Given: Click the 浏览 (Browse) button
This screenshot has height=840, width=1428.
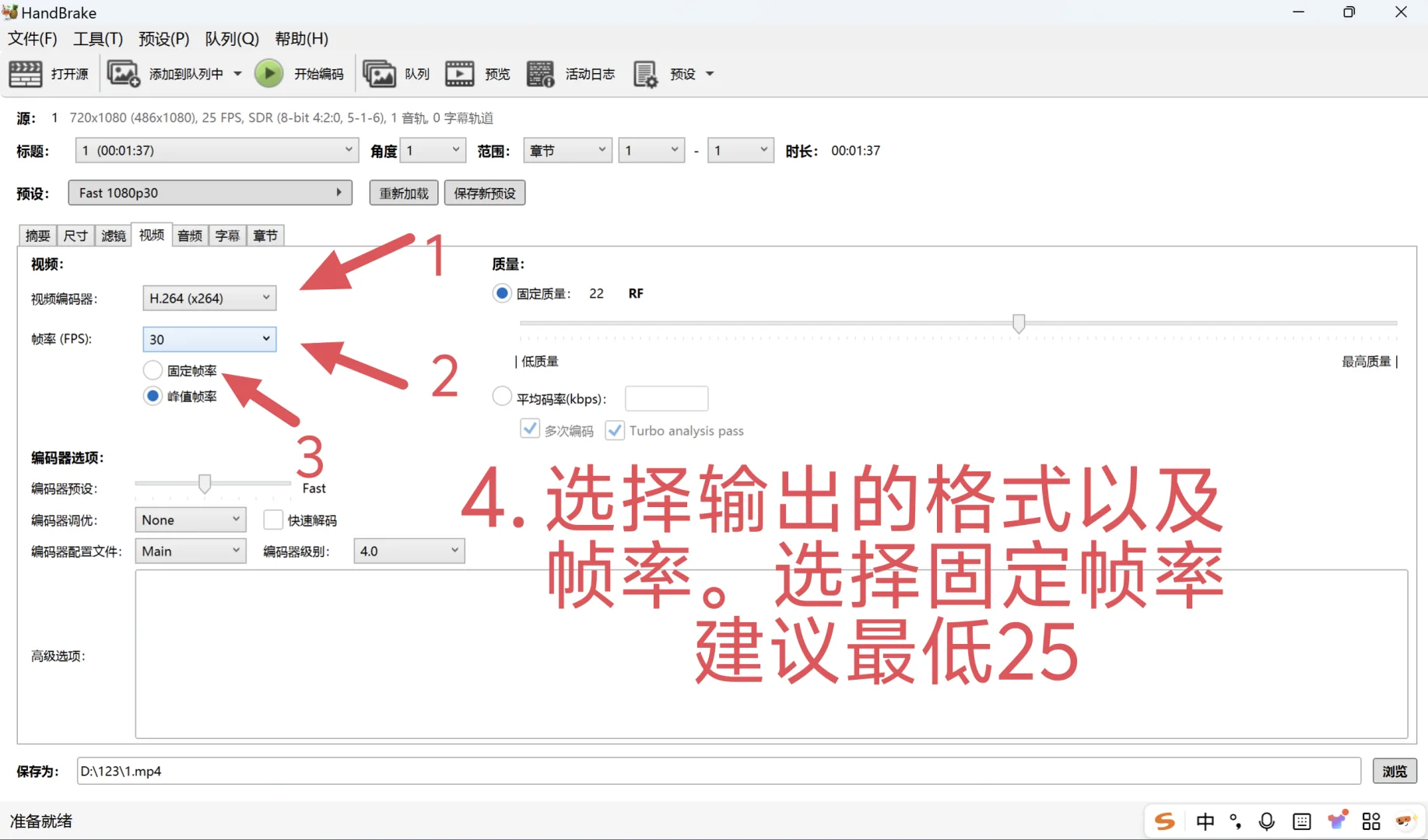Looking at the screenshot, I should click(x=1395, y=771).
